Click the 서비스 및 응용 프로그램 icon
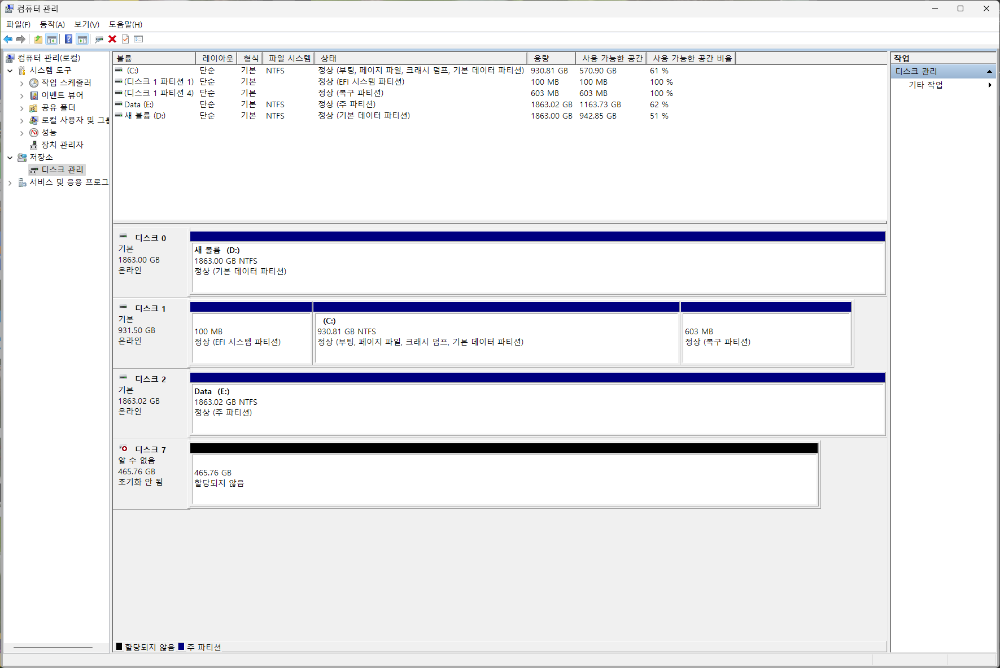Screen dimensions: 1000x668 coord(22,182)
